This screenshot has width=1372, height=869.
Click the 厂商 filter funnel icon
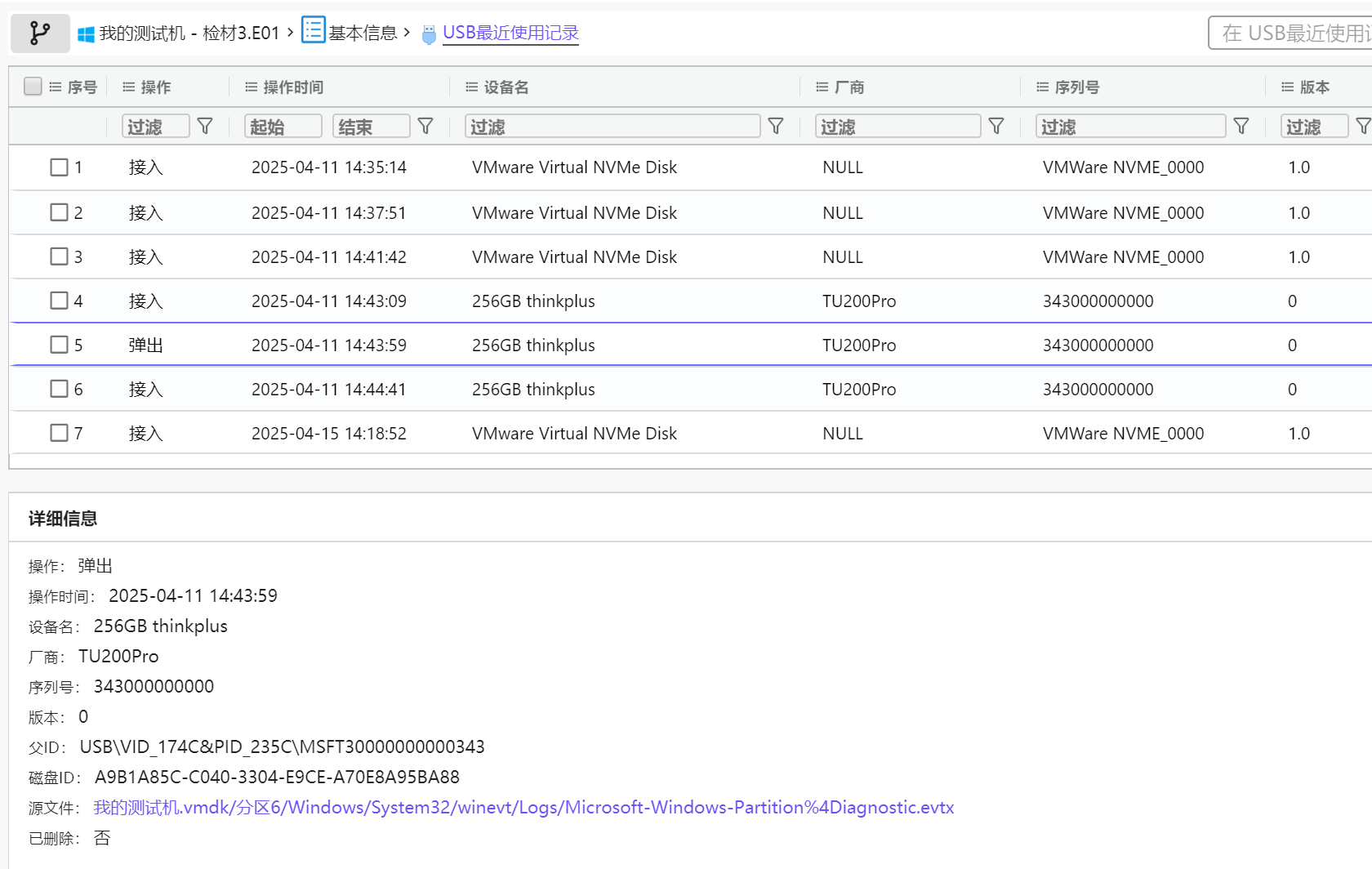coord(996,126)
